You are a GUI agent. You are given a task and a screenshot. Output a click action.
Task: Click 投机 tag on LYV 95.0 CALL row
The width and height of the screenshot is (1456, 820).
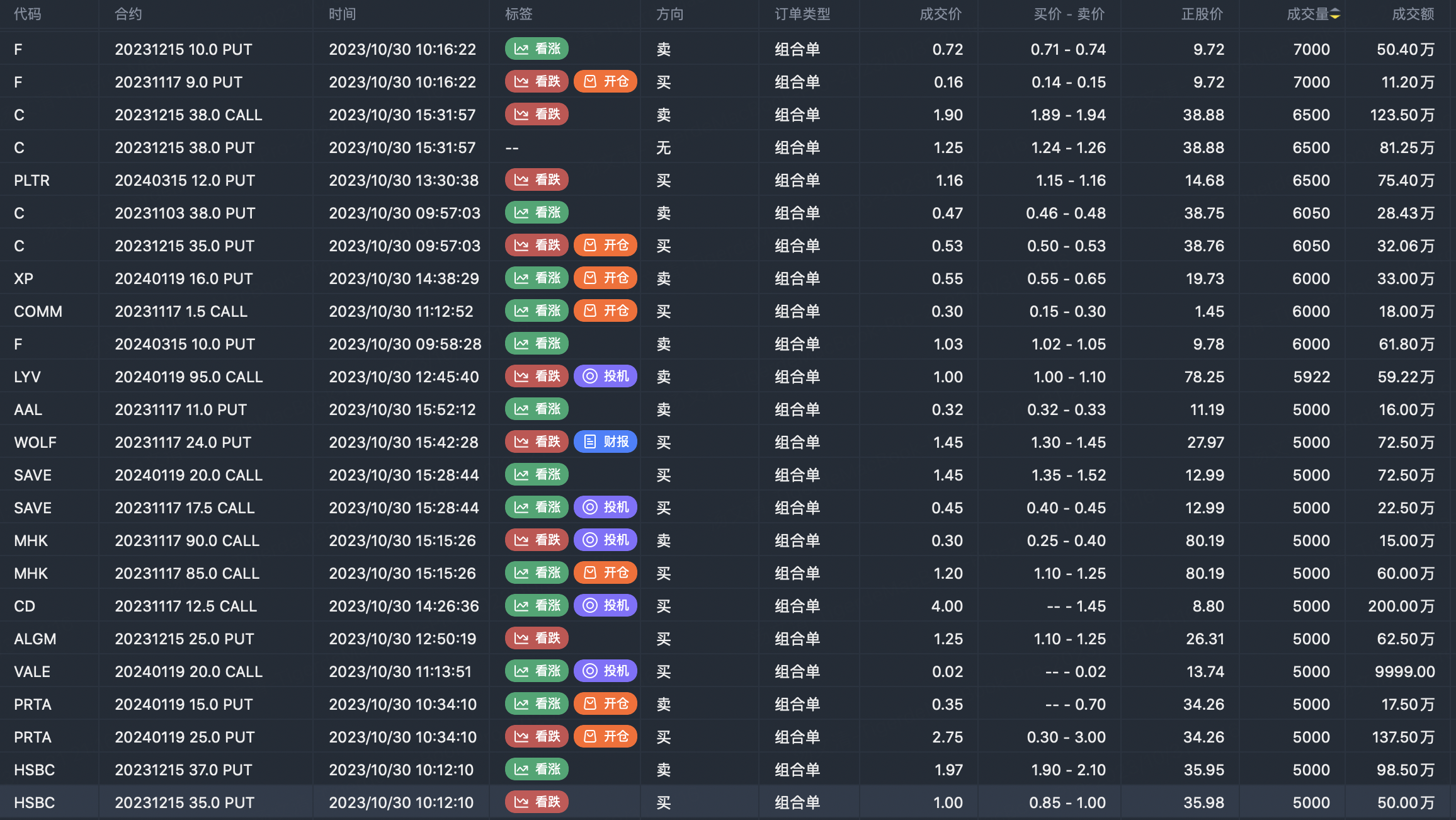(x=605, y=377)
